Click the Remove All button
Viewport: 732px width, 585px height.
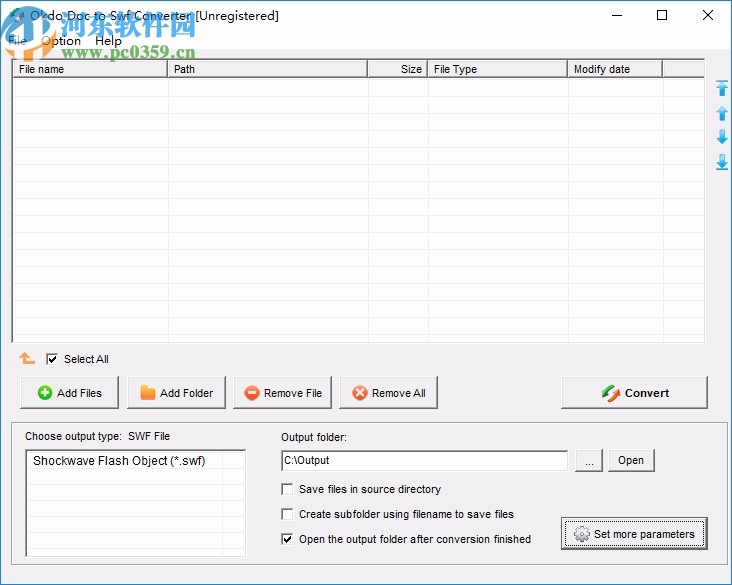pos(388,393)
